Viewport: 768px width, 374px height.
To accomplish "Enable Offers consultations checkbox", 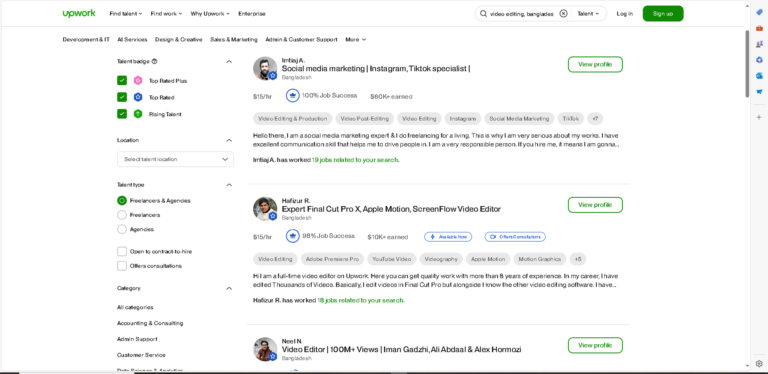I will pyautogui.click(x=122, y=266).
